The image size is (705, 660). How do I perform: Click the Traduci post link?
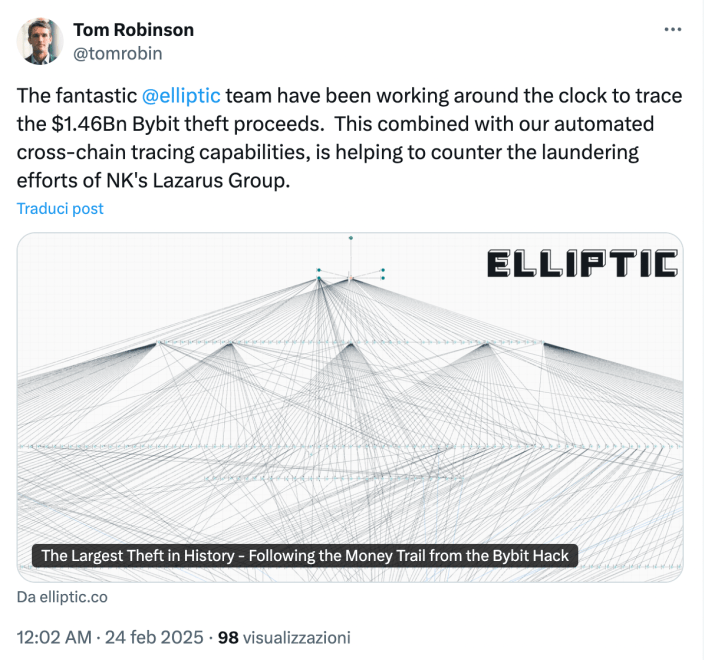pyautogui.click(x=60, y=208)
